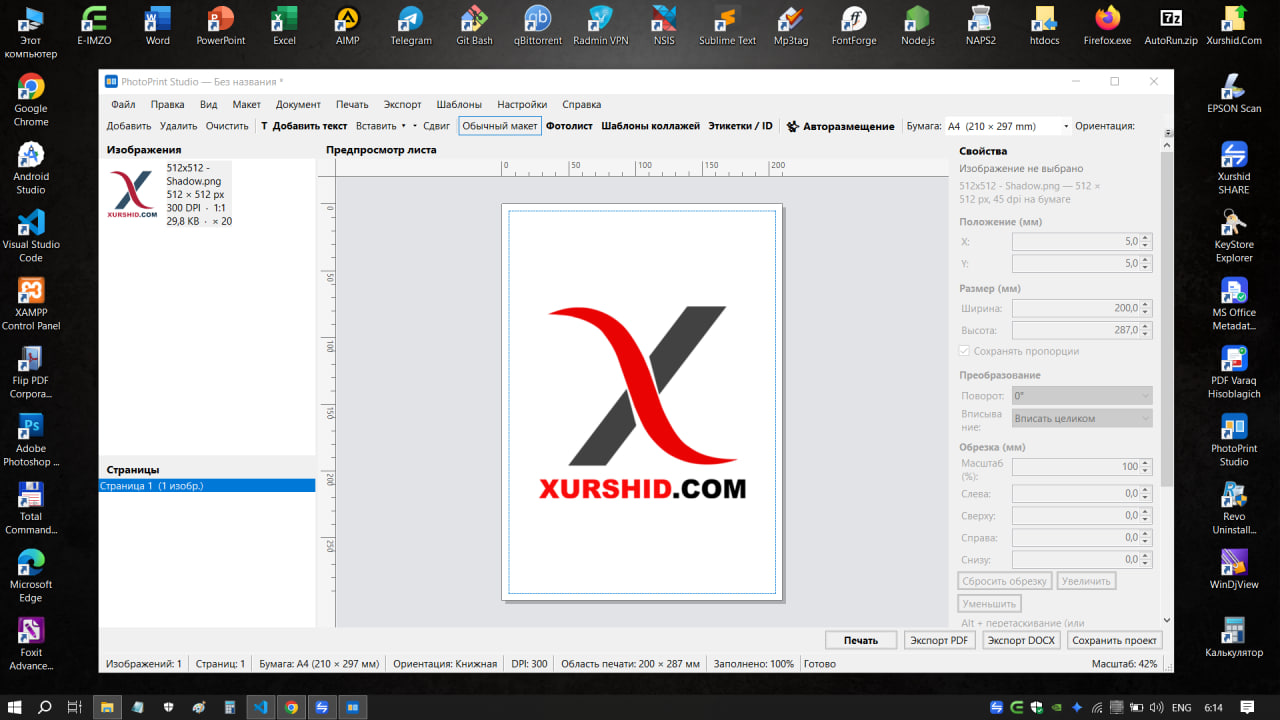Screen dimensions: 1280x720
Task: Open Правка menu
Action: [x=167, y=104]
